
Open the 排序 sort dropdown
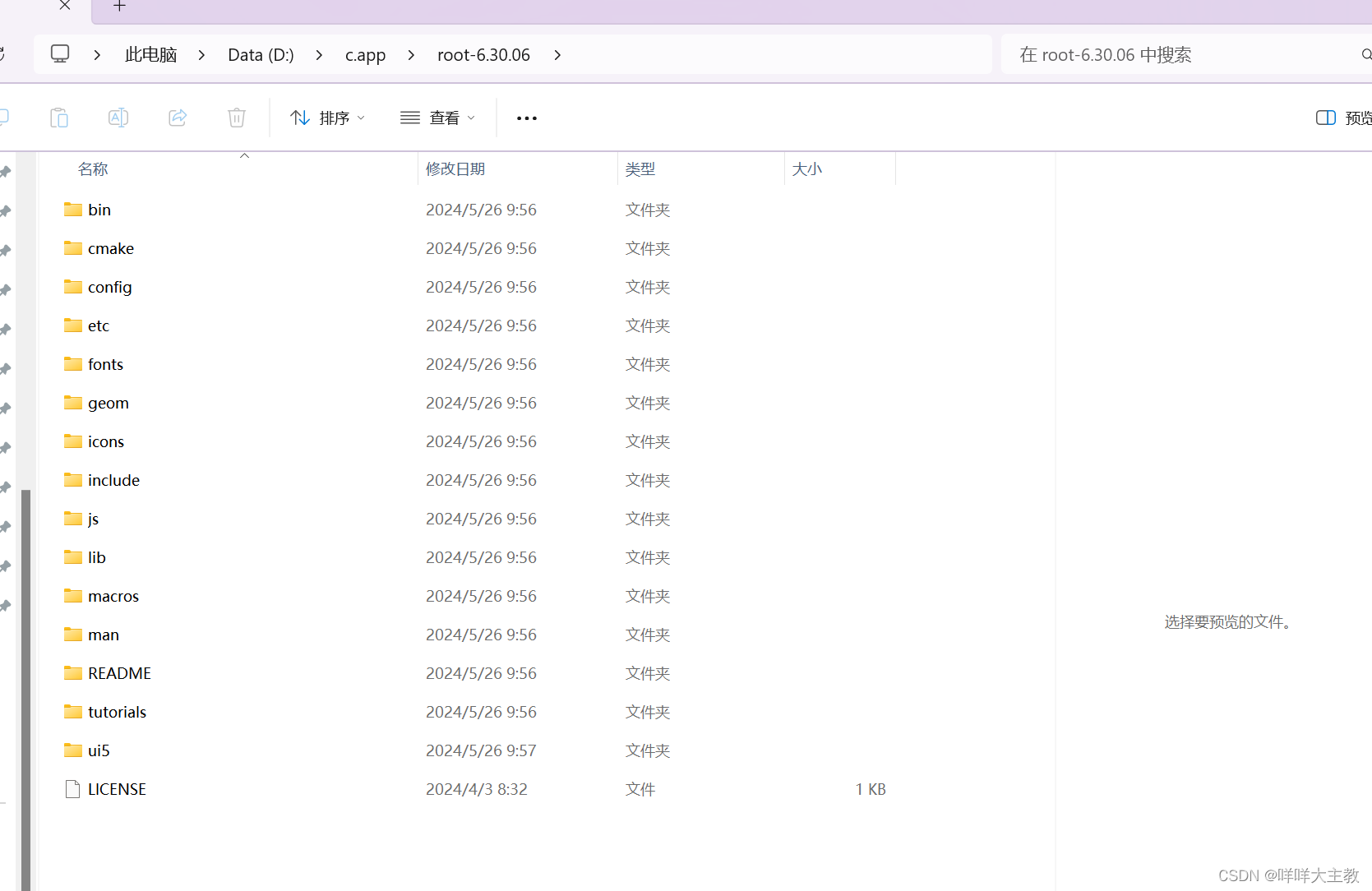coord(327,118)
